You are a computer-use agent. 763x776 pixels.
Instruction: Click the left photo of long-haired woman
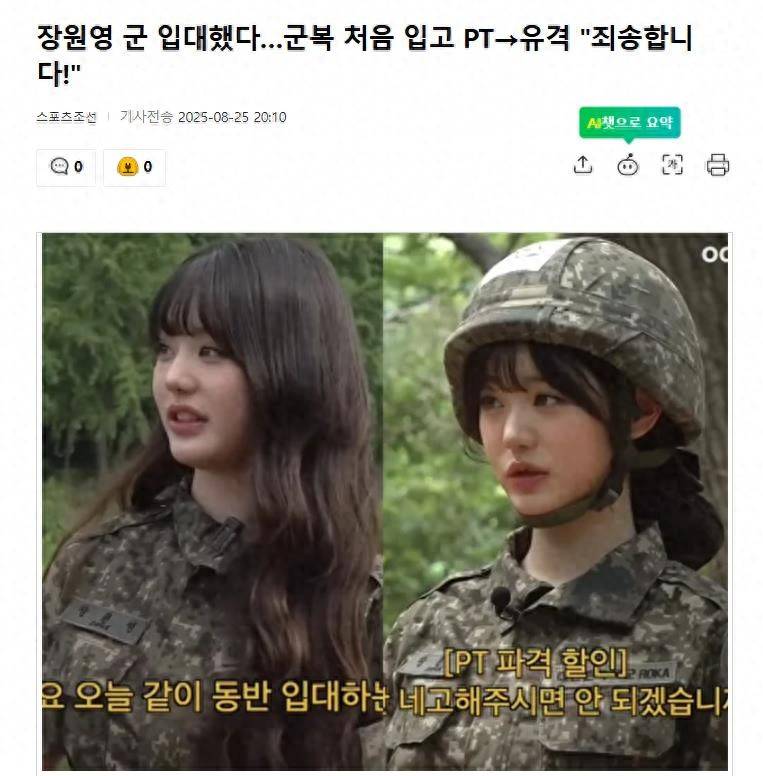coord(212,501)
